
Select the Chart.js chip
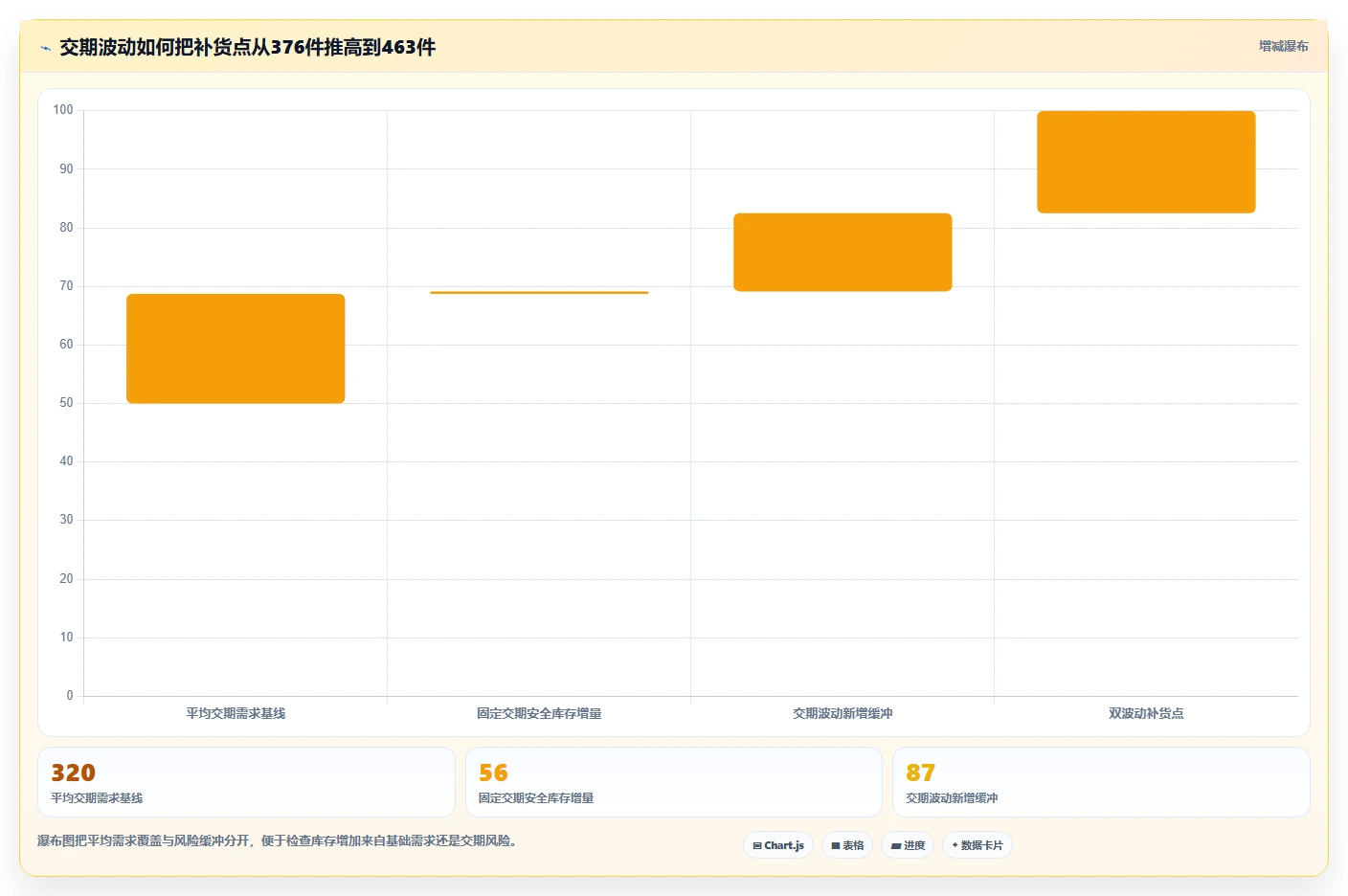778,845
